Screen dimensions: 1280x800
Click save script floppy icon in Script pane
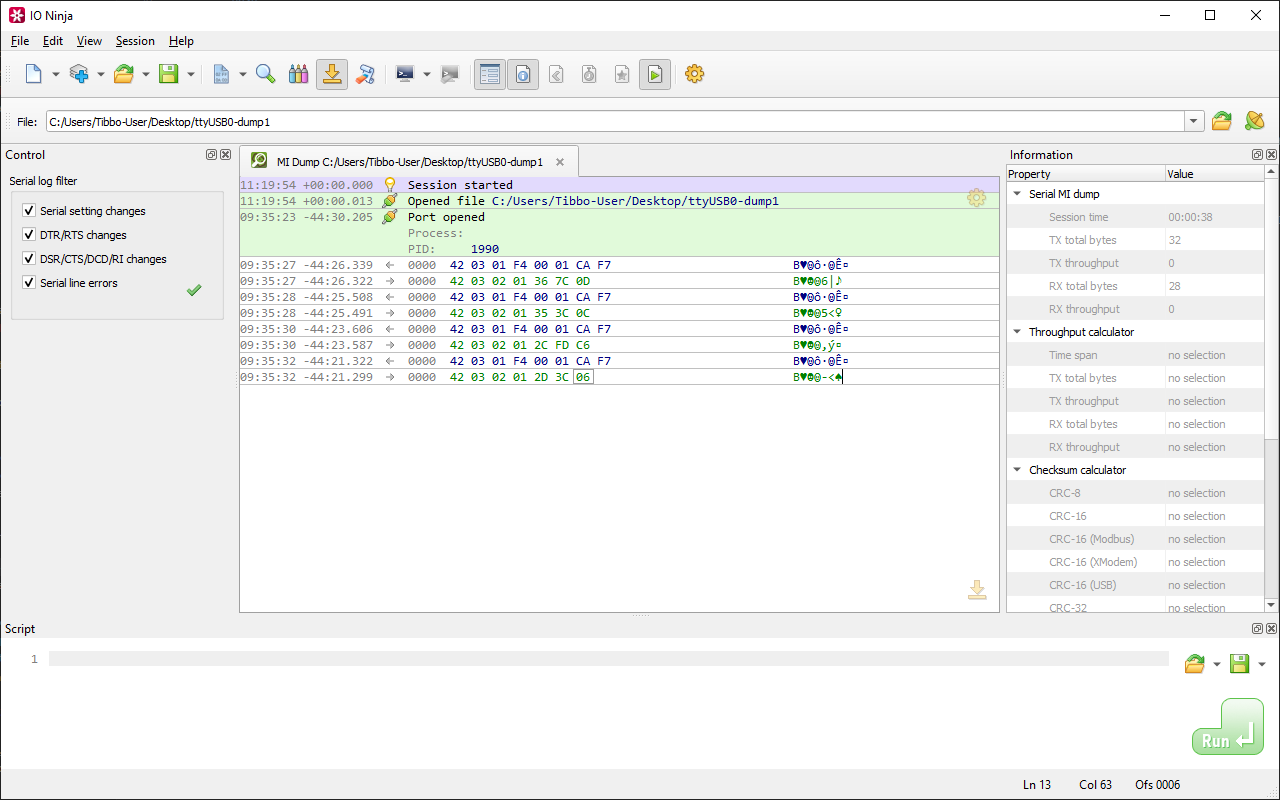coord(1239,664)
